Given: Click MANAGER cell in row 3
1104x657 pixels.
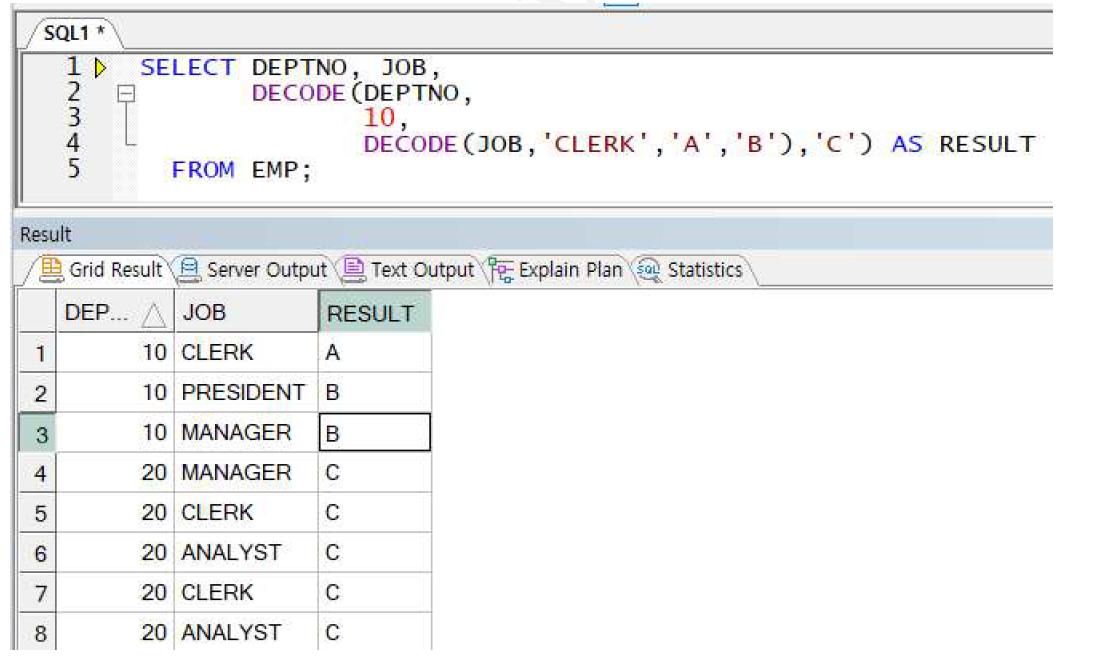Looking at the screenshot, I should 246,432.
